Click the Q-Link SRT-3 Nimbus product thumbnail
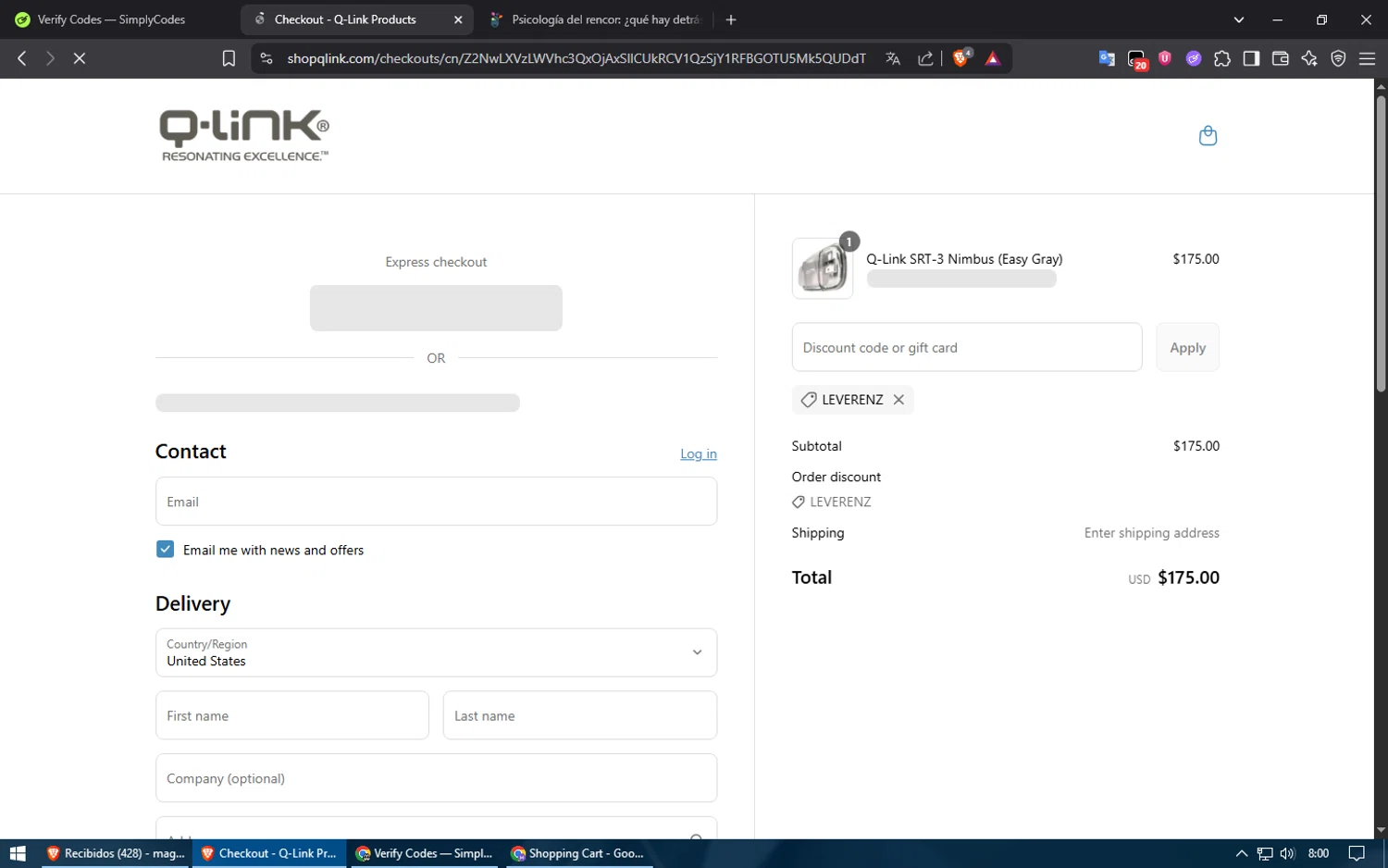1388x868 pixels. coord(823,268)
